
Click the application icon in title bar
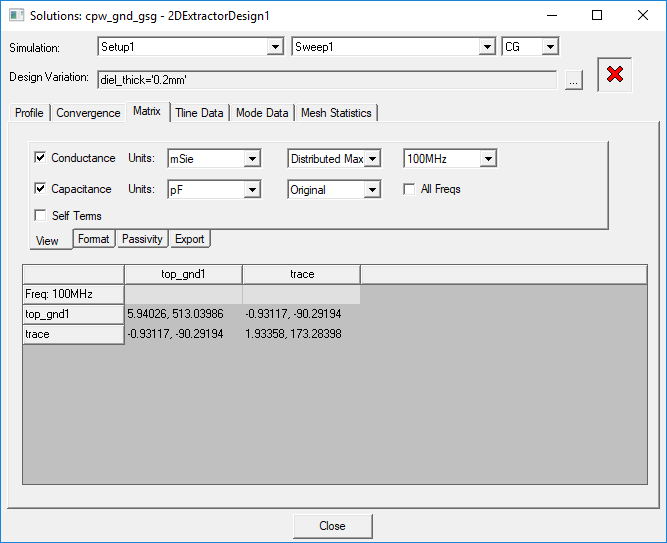[x=15, y=16]
